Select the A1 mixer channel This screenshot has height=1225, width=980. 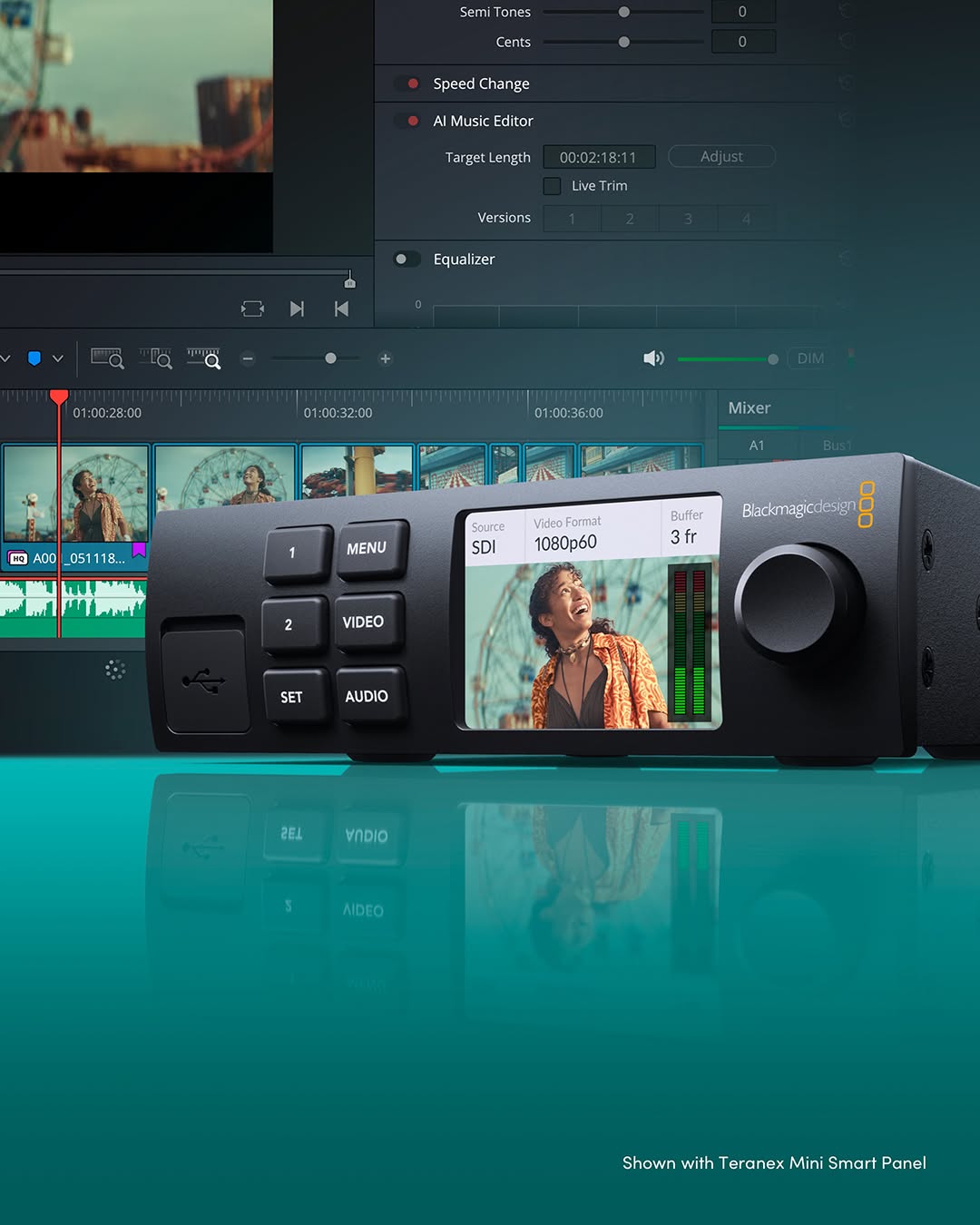click(757, 446)
